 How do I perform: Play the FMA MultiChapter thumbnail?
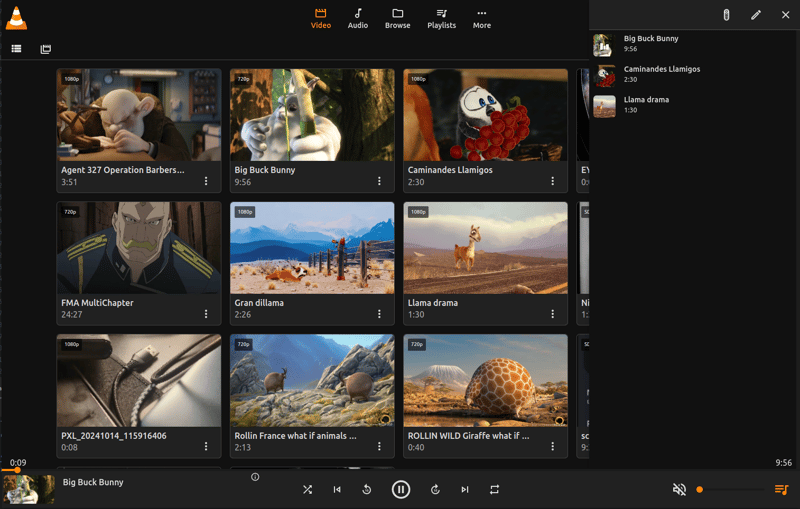[x=139, y=248]
